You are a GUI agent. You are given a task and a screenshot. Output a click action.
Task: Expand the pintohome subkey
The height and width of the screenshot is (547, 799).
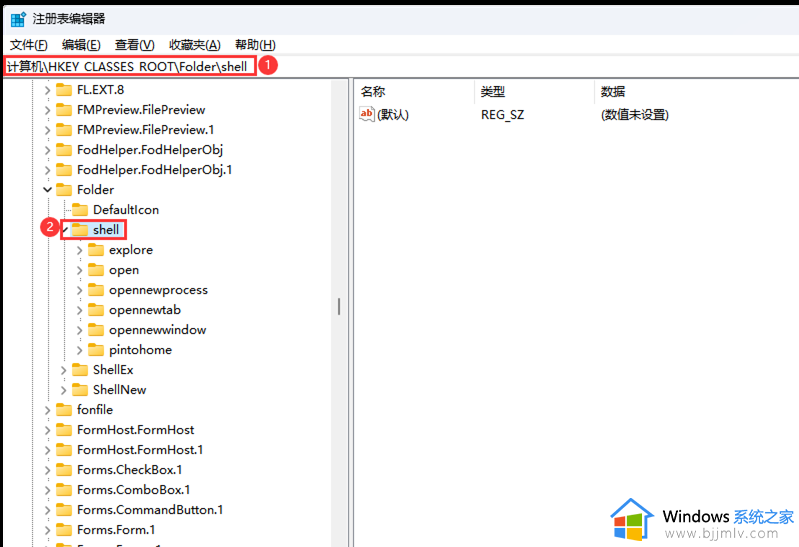click(x=79, y=350)
